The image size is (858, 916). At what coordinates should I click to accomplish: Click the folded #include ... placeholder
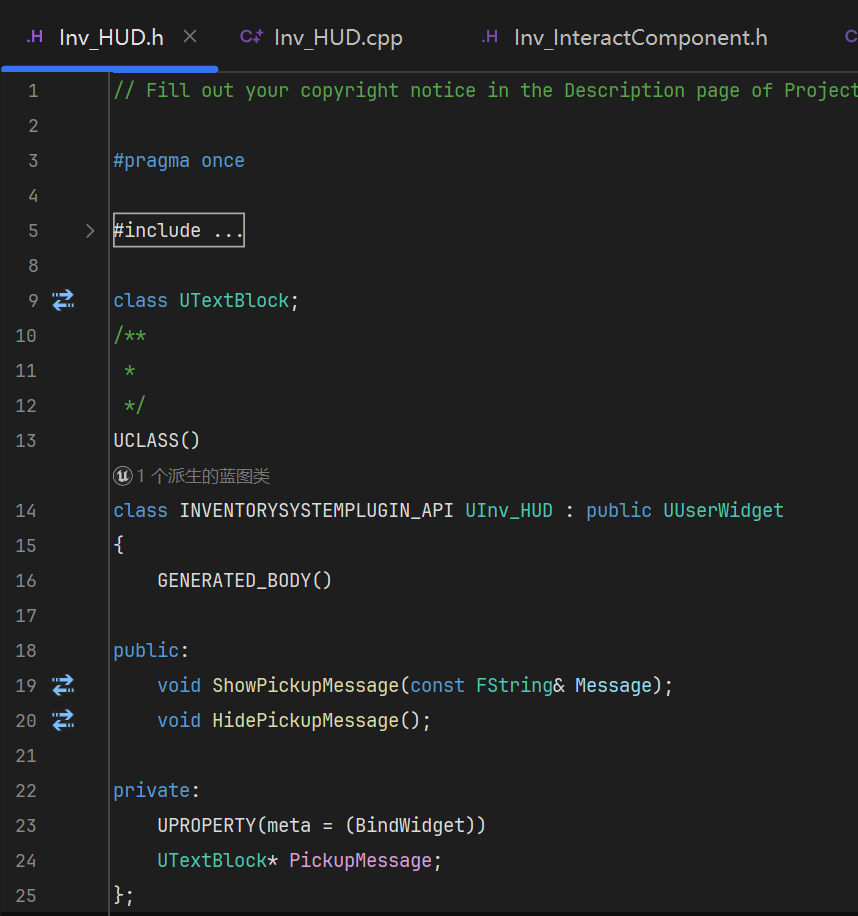pos(179,230)
